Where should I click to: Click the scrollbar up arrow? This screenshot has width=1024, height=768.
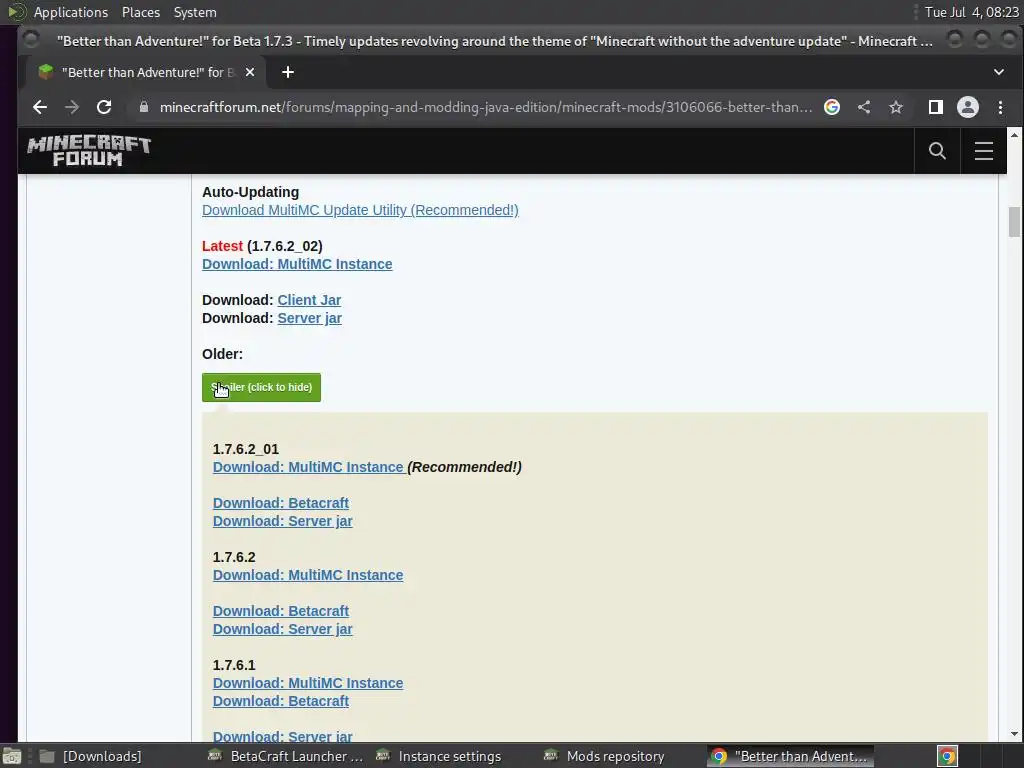[1014, 135]
